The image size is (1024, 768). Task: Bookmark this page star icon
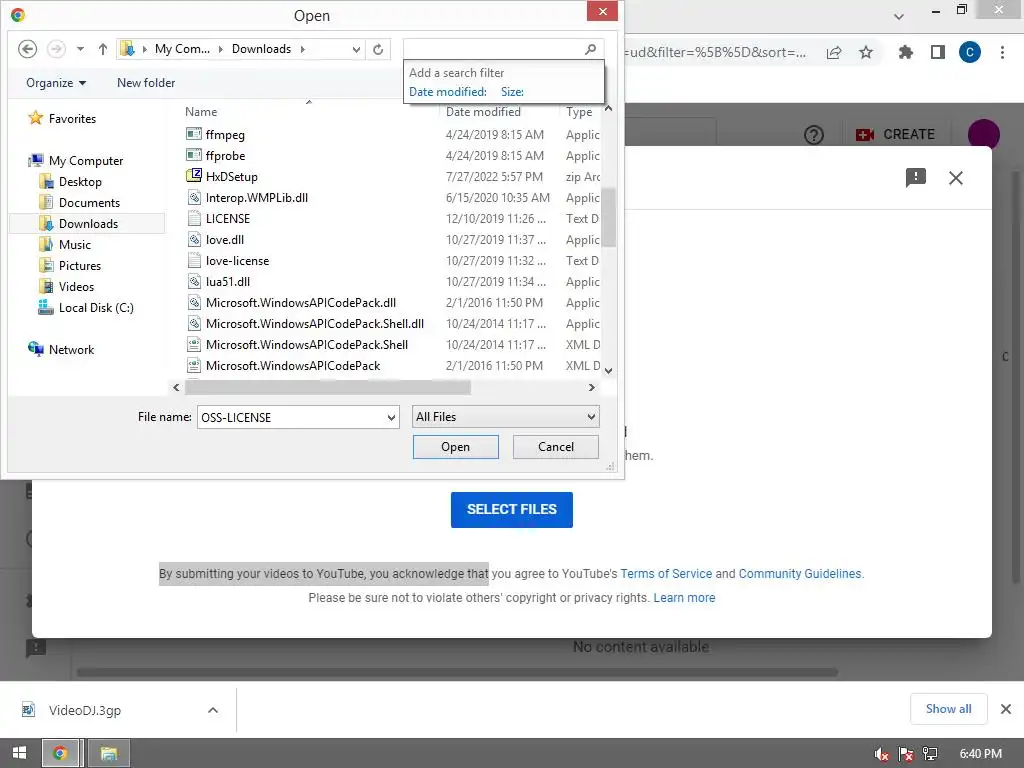[865, 52]
